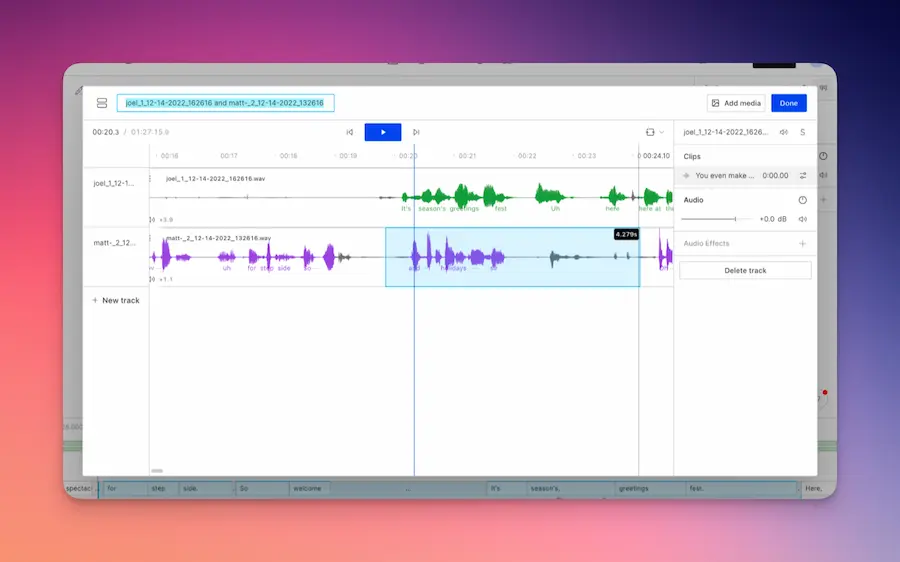Add an audio effect with the plus icon

[x=802, y=243]
